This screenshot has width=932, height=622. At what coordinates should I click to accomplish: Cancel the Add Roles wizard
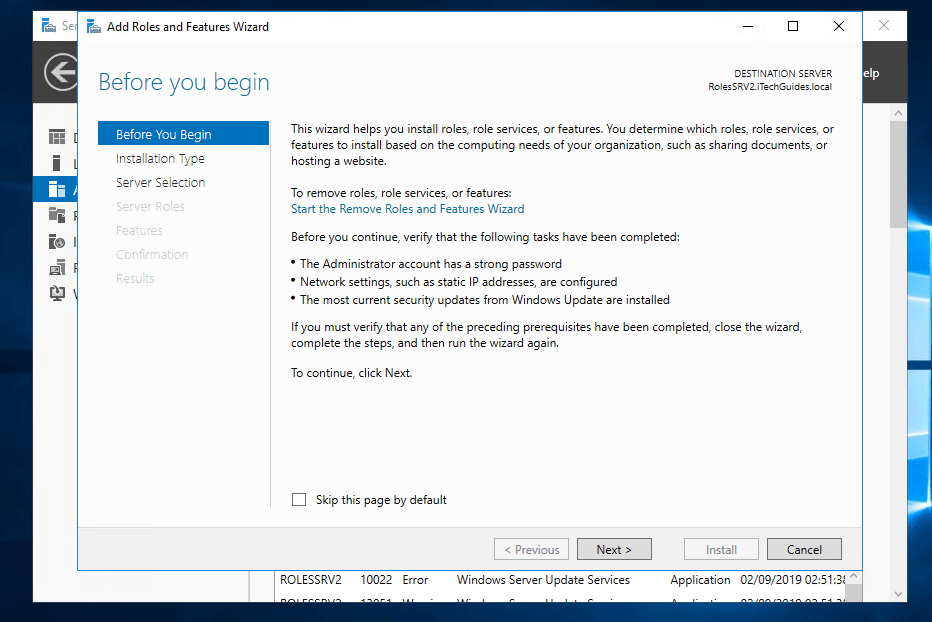tap(804, 548)
